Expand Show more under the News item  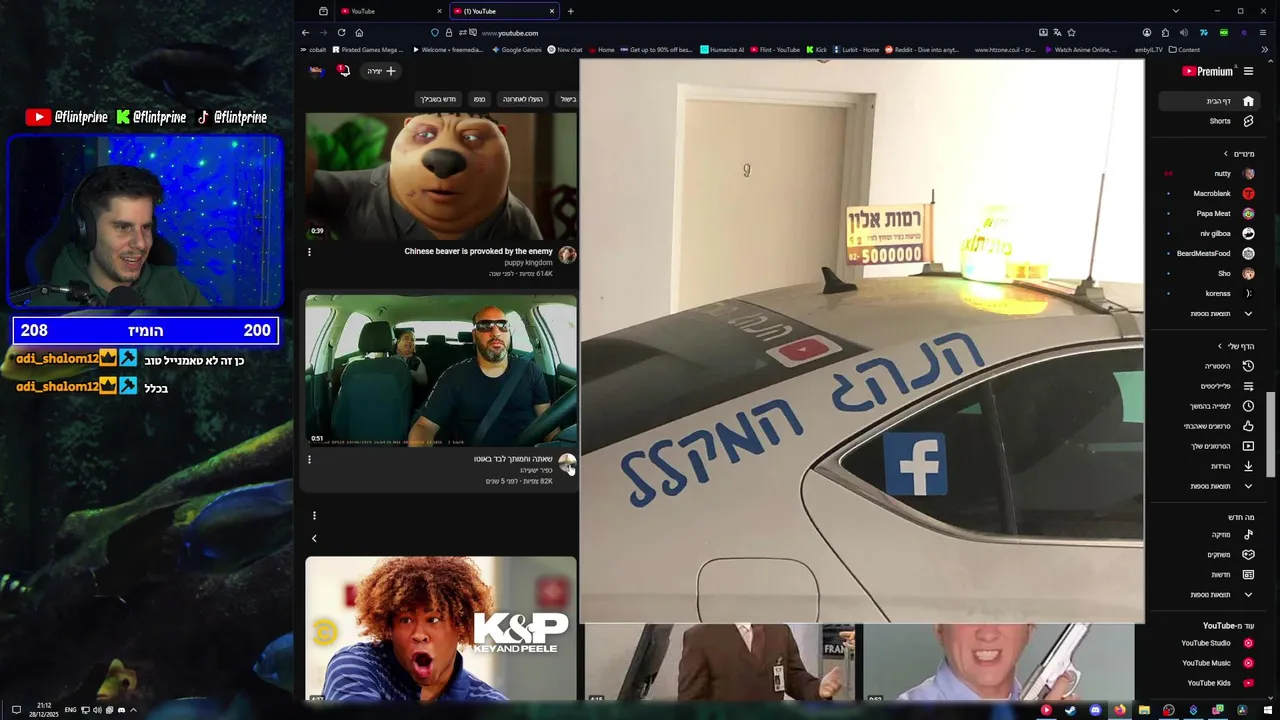(x=1208, y=595)
